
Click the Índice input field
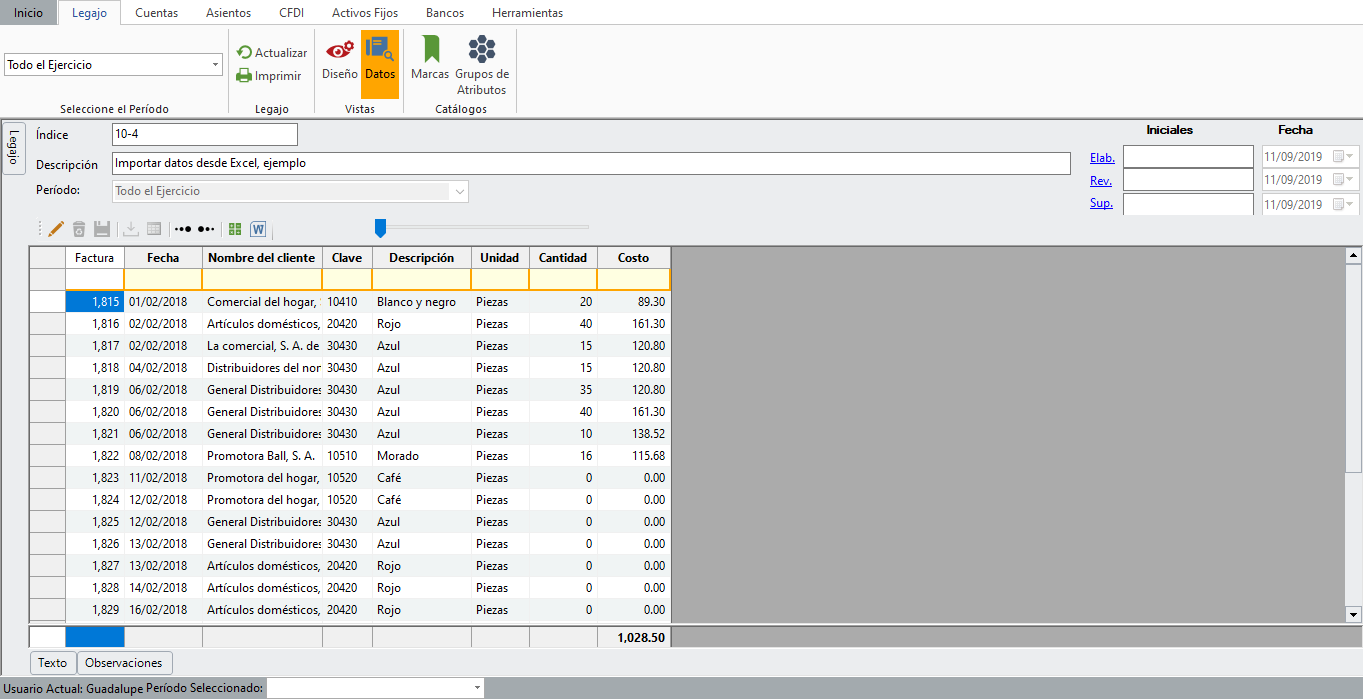click(205, 134)
